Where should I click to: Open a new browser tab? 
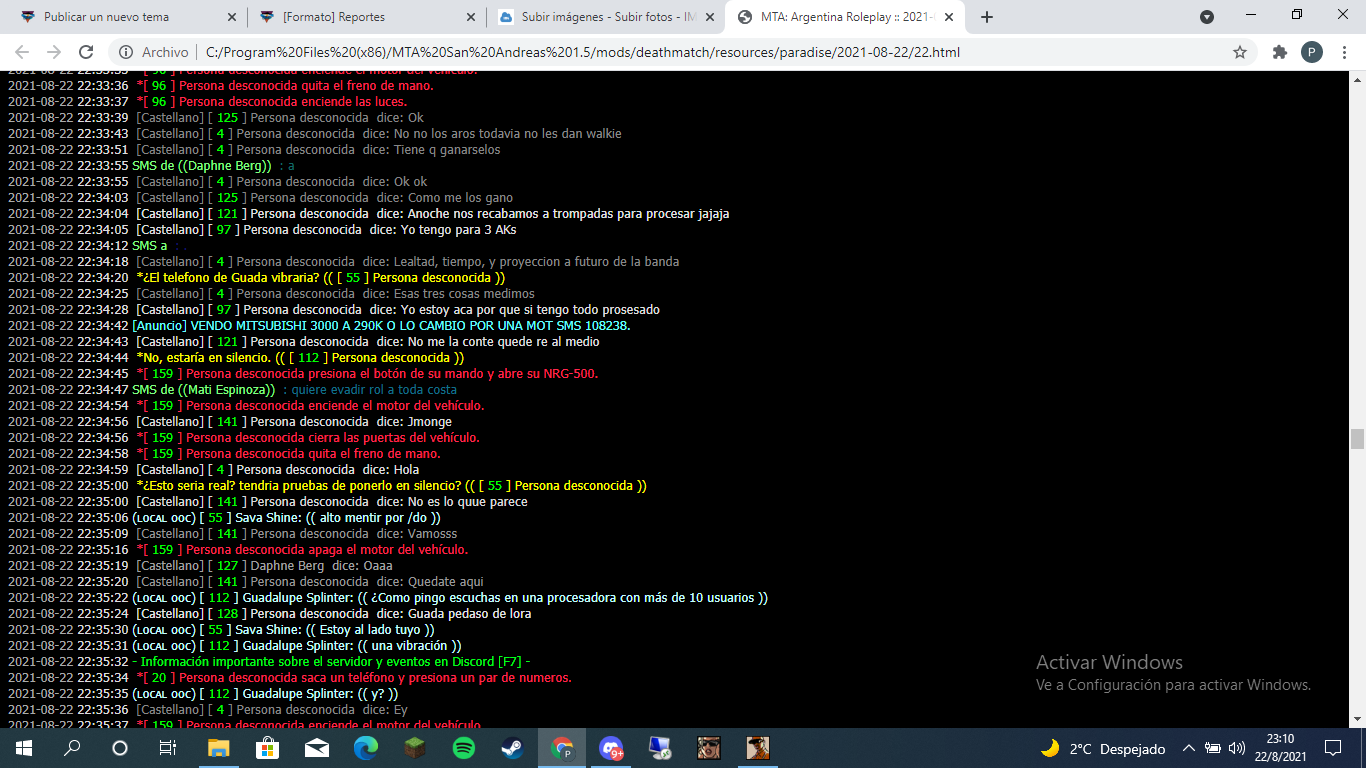point(987,17)
